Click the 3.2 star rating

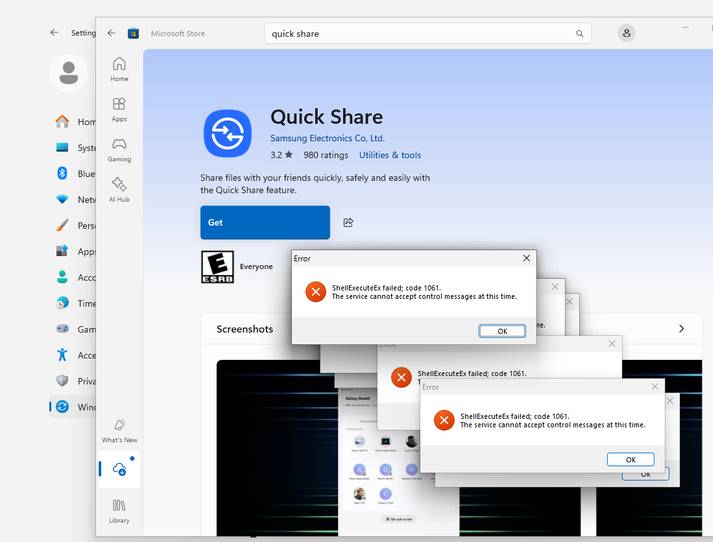281,155
